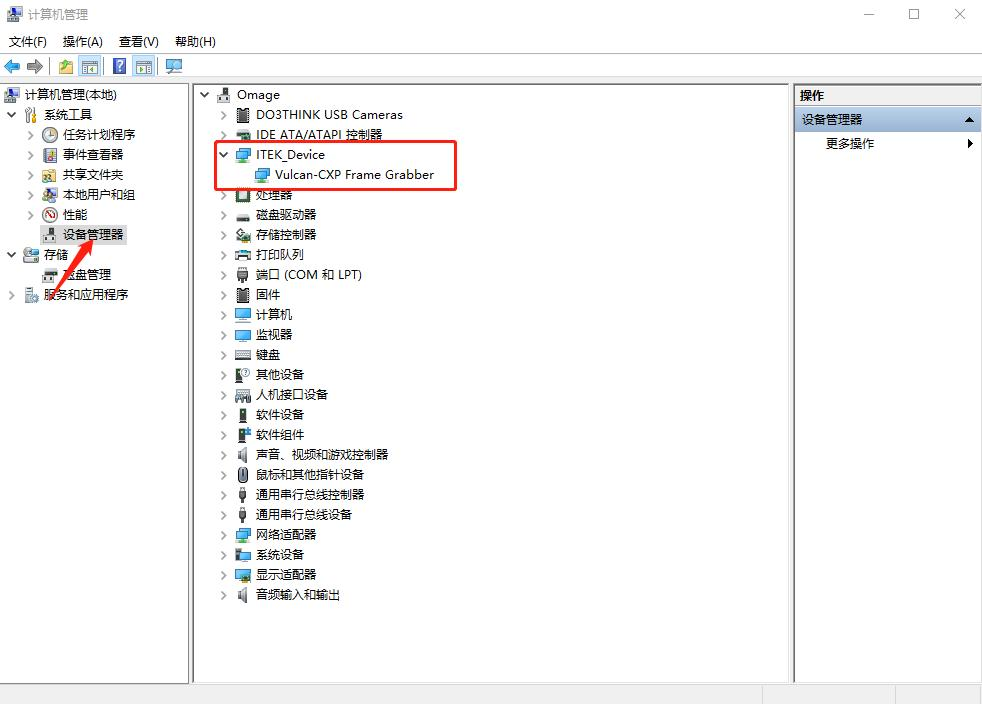The height and width of the screenshot is (704, 982).
Task: Click the audio inputs and outputs speaker icon
Action: pos(243,595)
